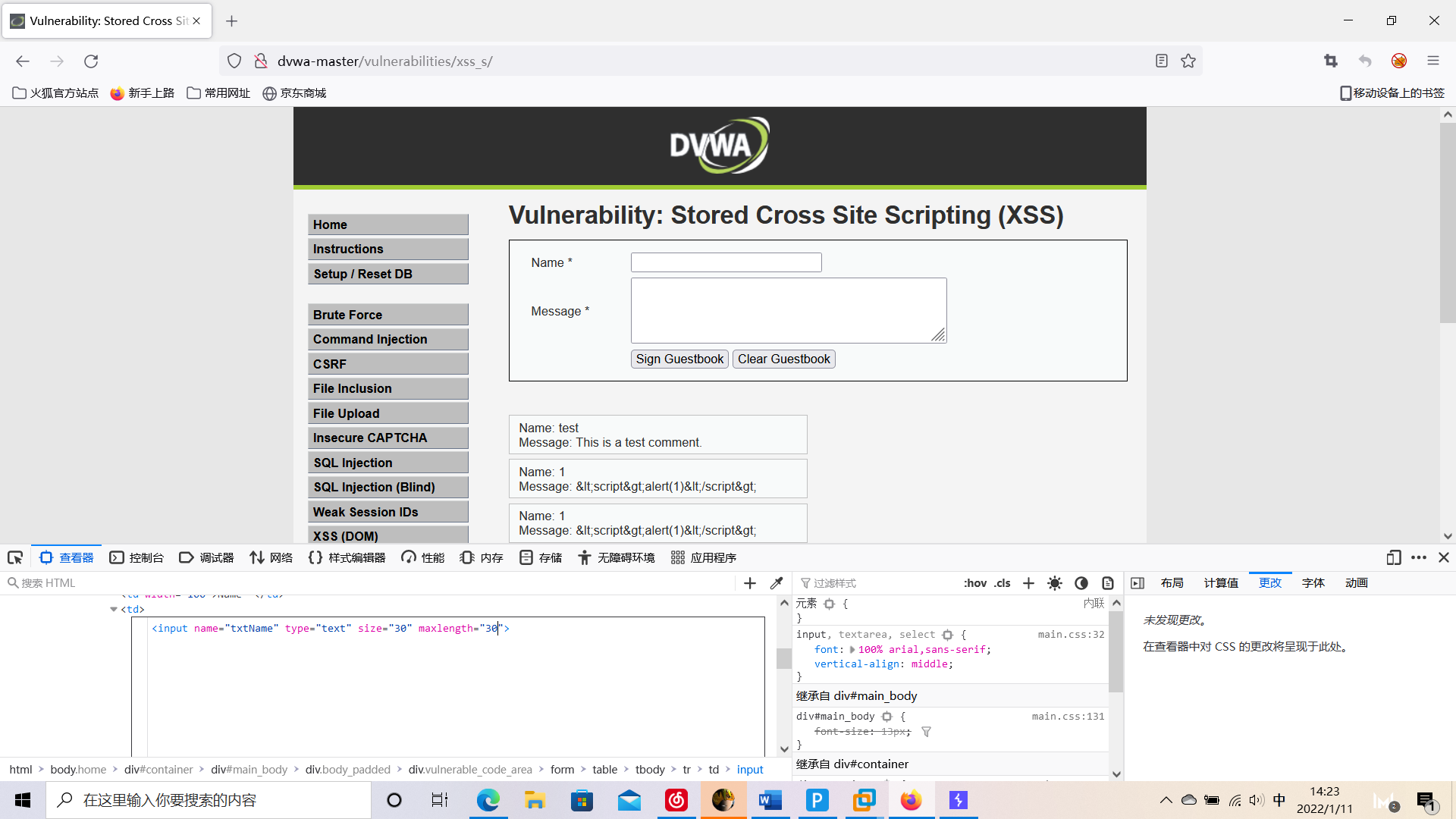Click the element picker icon in devtools
1456x819 pixels.
tap(15, 557)
